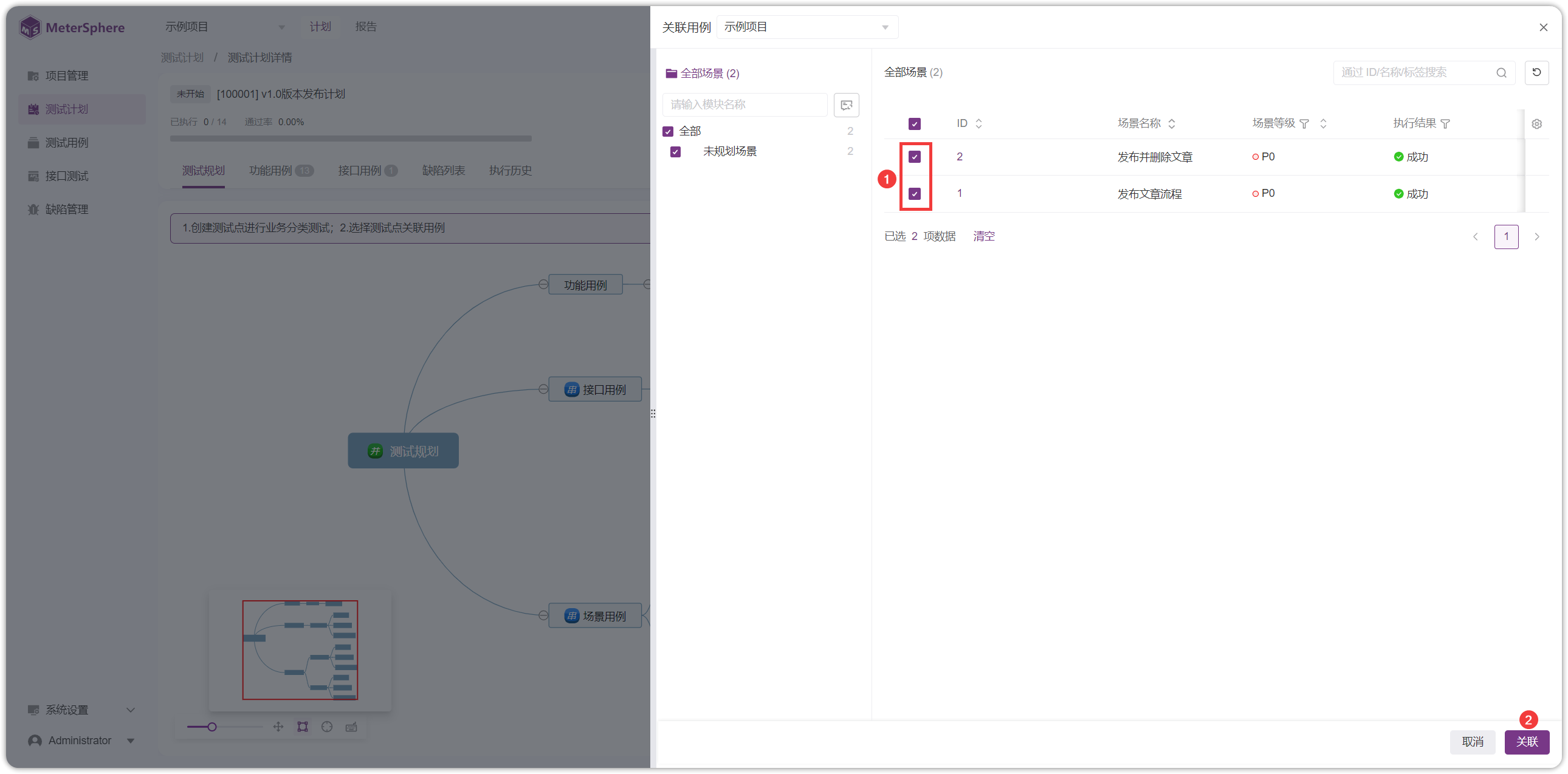
Task: Collapse the 场景用例 mind map node
Action: [x=543, y=615]
